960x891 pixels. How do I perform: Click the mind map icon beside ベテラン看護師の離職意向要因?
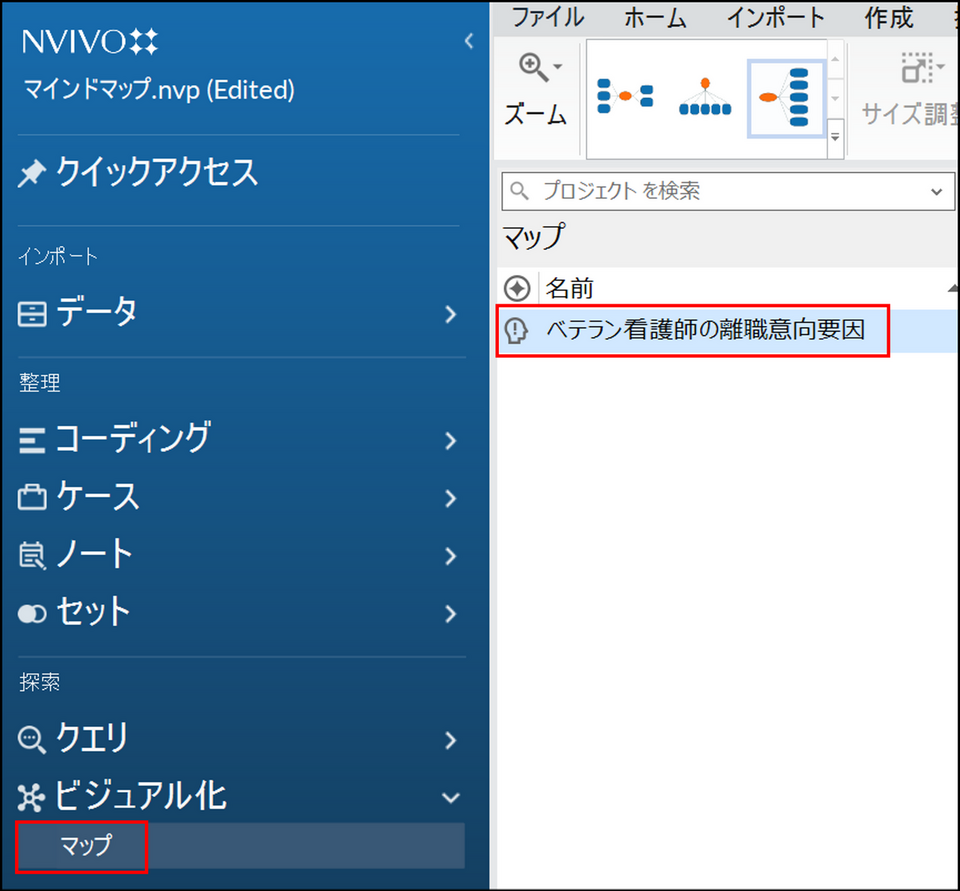517,330
